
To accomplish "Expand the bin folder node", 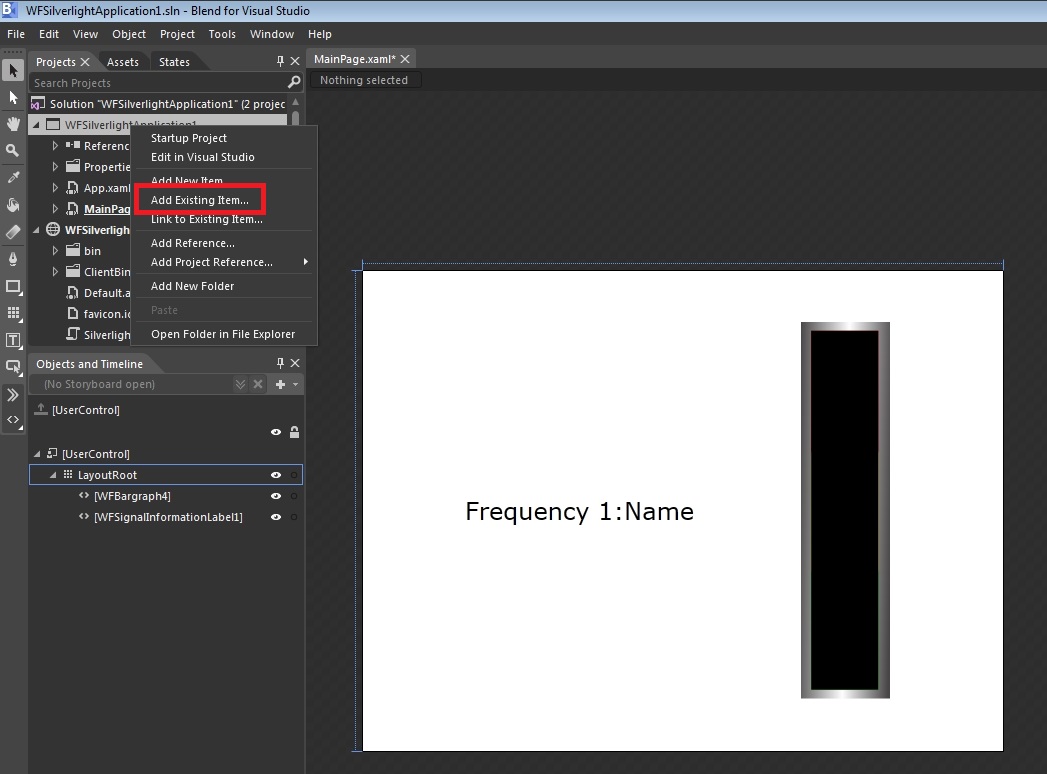I will click(x=56, y=251).
